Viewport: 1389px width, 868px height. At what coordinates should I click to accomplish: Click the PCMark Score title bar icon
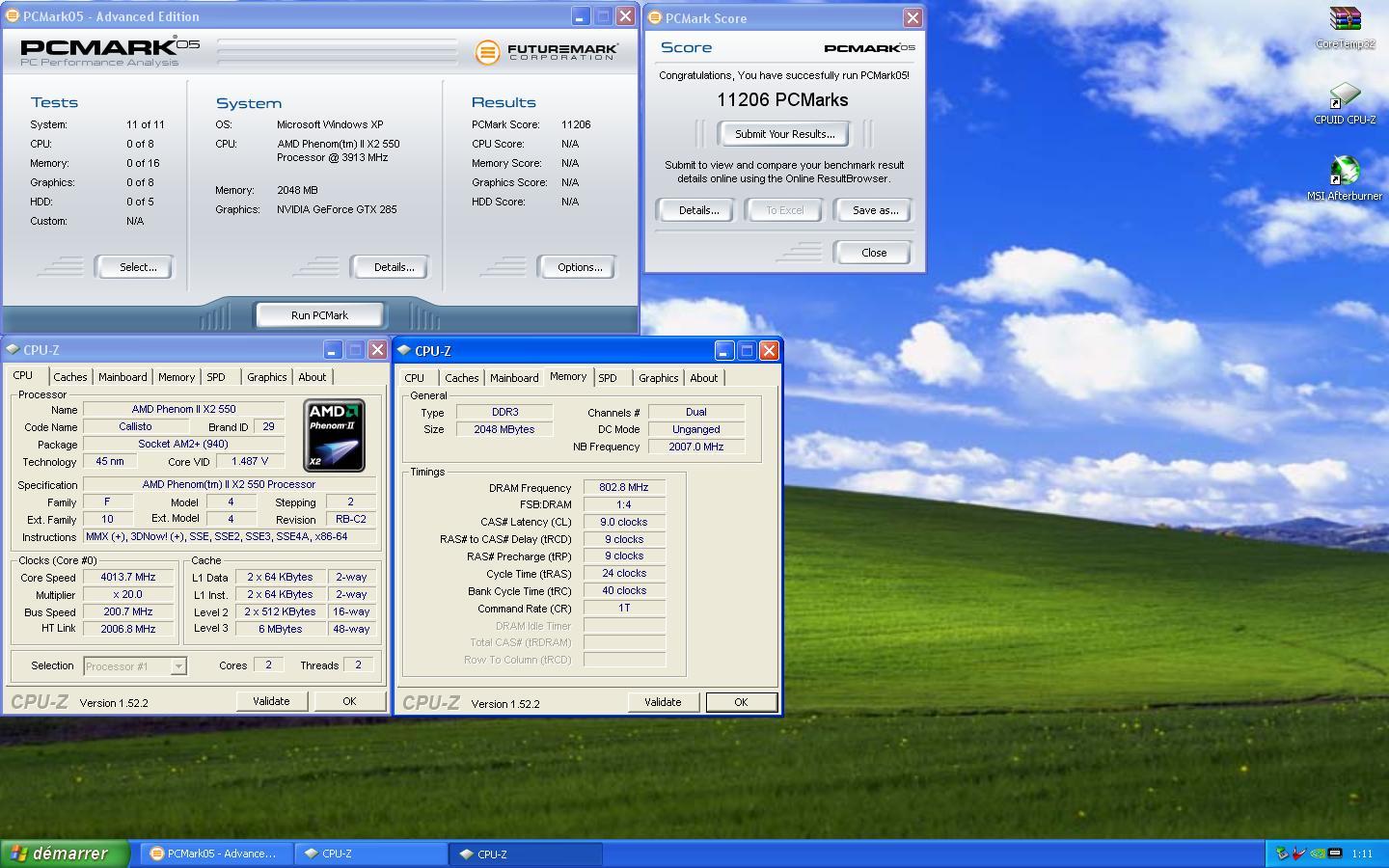[x=655, y=17]
